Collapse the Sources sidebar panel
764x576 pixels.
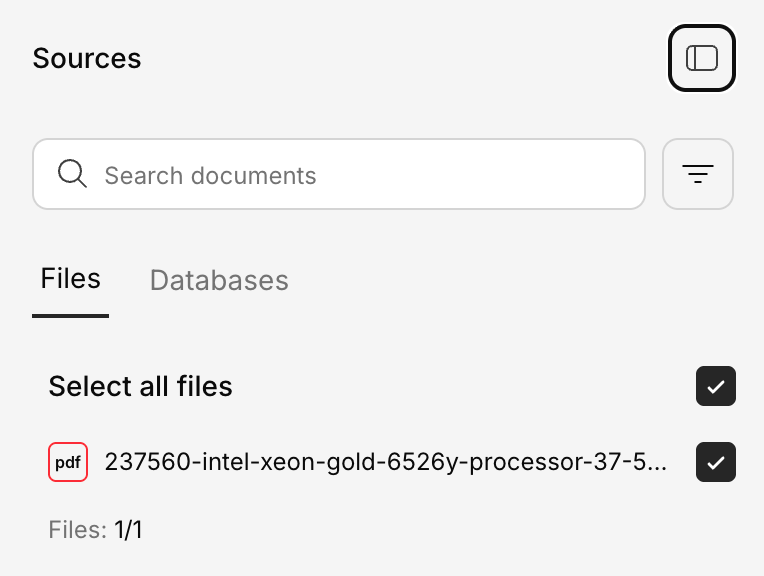[701, 58]
